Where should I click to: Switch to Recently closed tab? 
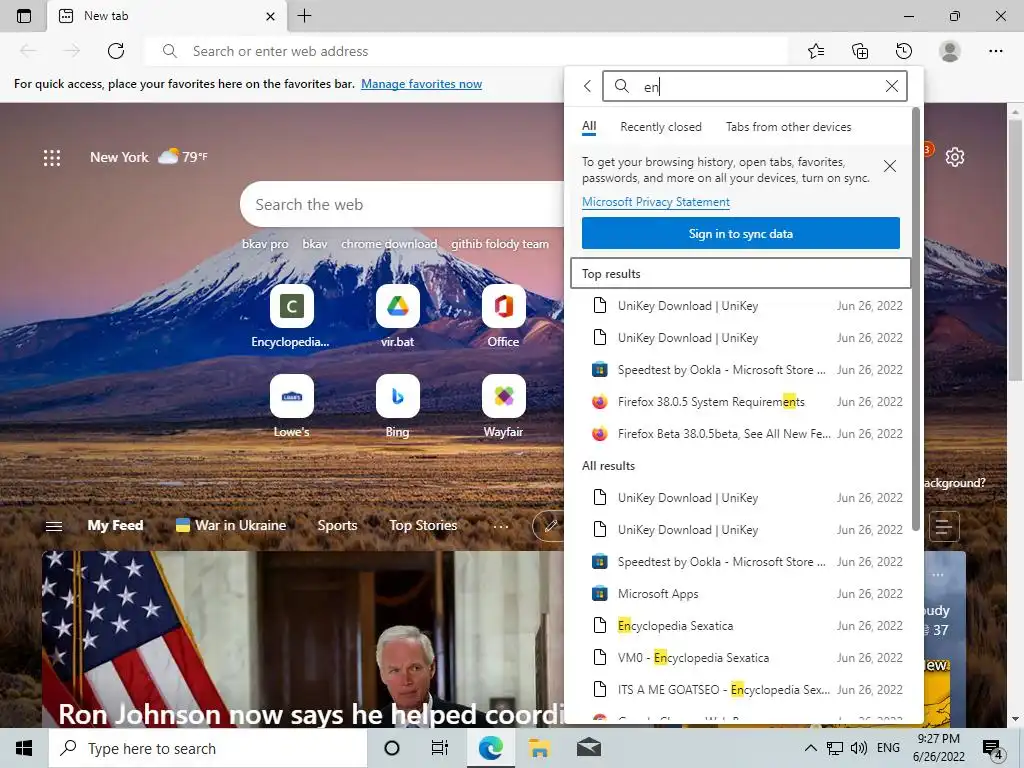point(661,127)
